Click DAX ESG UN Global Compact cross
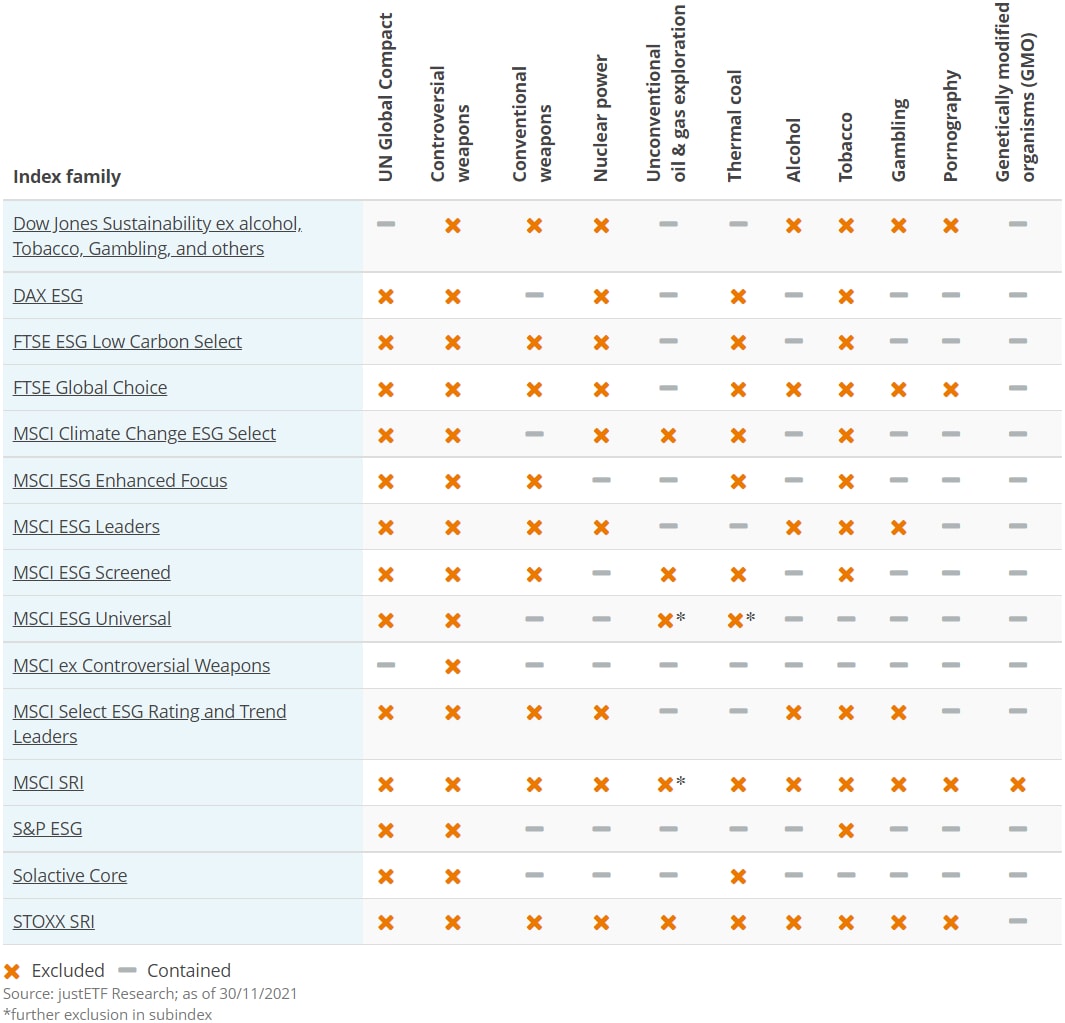The image size is (1065, 1023). click(386, 297)
